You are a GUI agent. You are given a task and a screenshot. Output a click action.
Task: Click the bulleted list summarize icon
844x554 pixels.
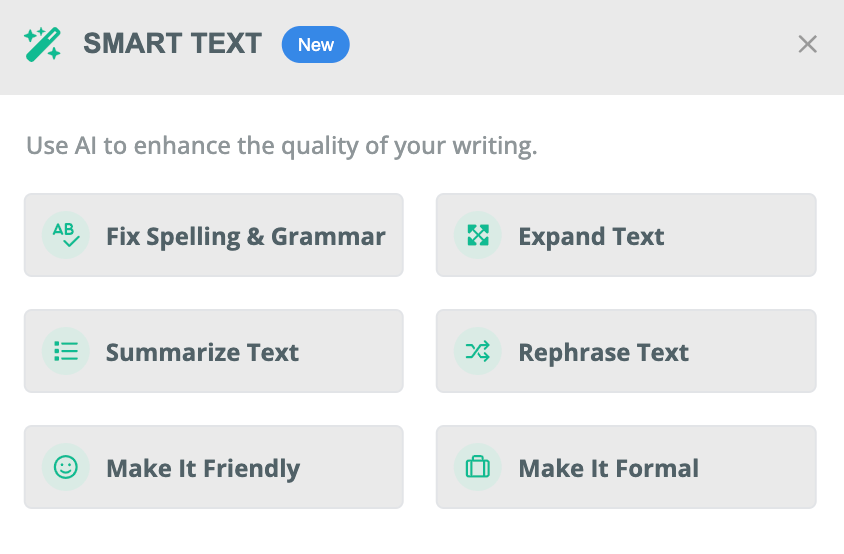(65, 352)
